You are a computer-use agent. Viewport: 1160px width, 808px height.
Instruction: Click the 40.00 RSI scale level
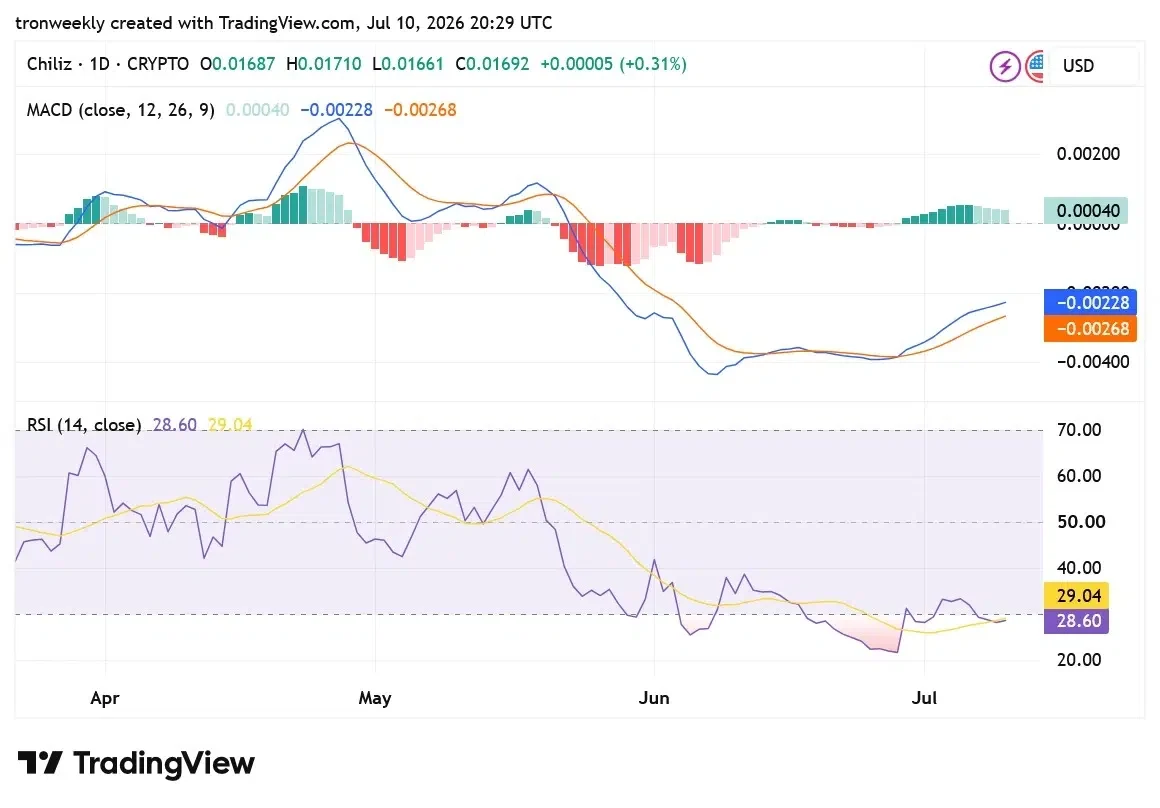pos(1079,568)
